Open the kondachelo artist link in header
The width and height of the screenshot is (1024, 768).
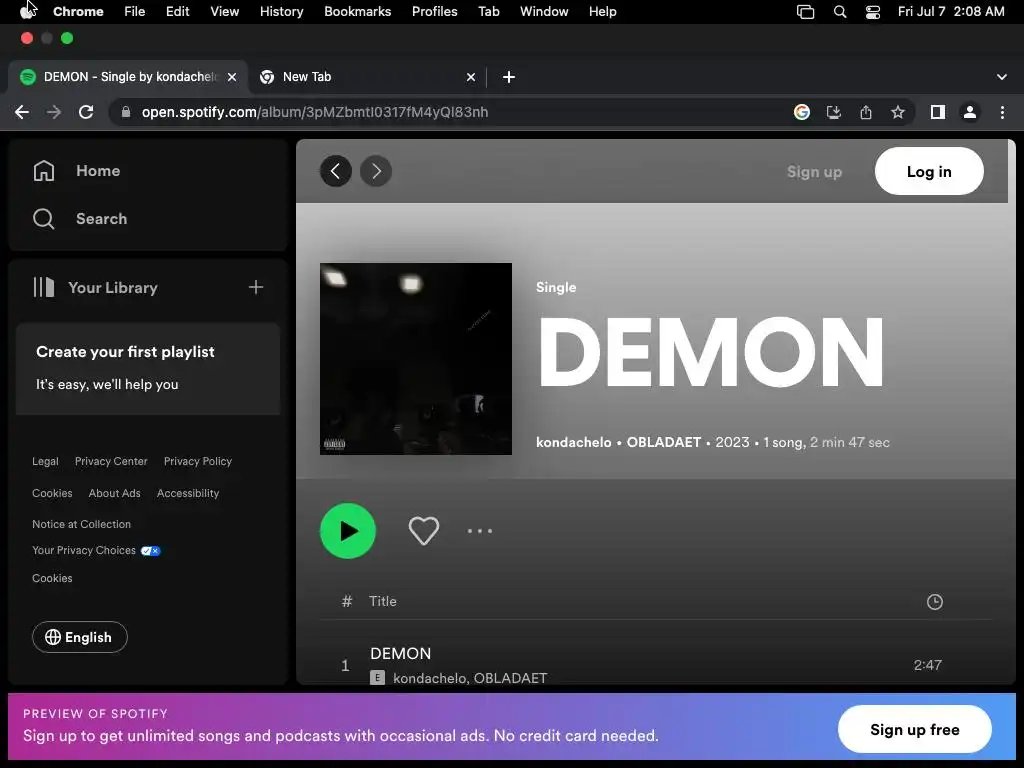573,442
